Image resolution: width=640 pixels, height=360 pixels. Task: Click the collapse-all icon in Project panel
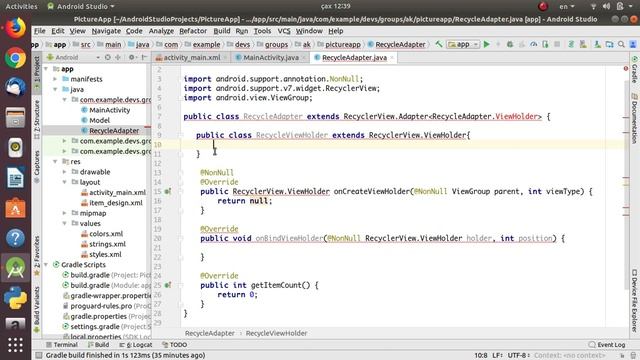tap(118, 58)
